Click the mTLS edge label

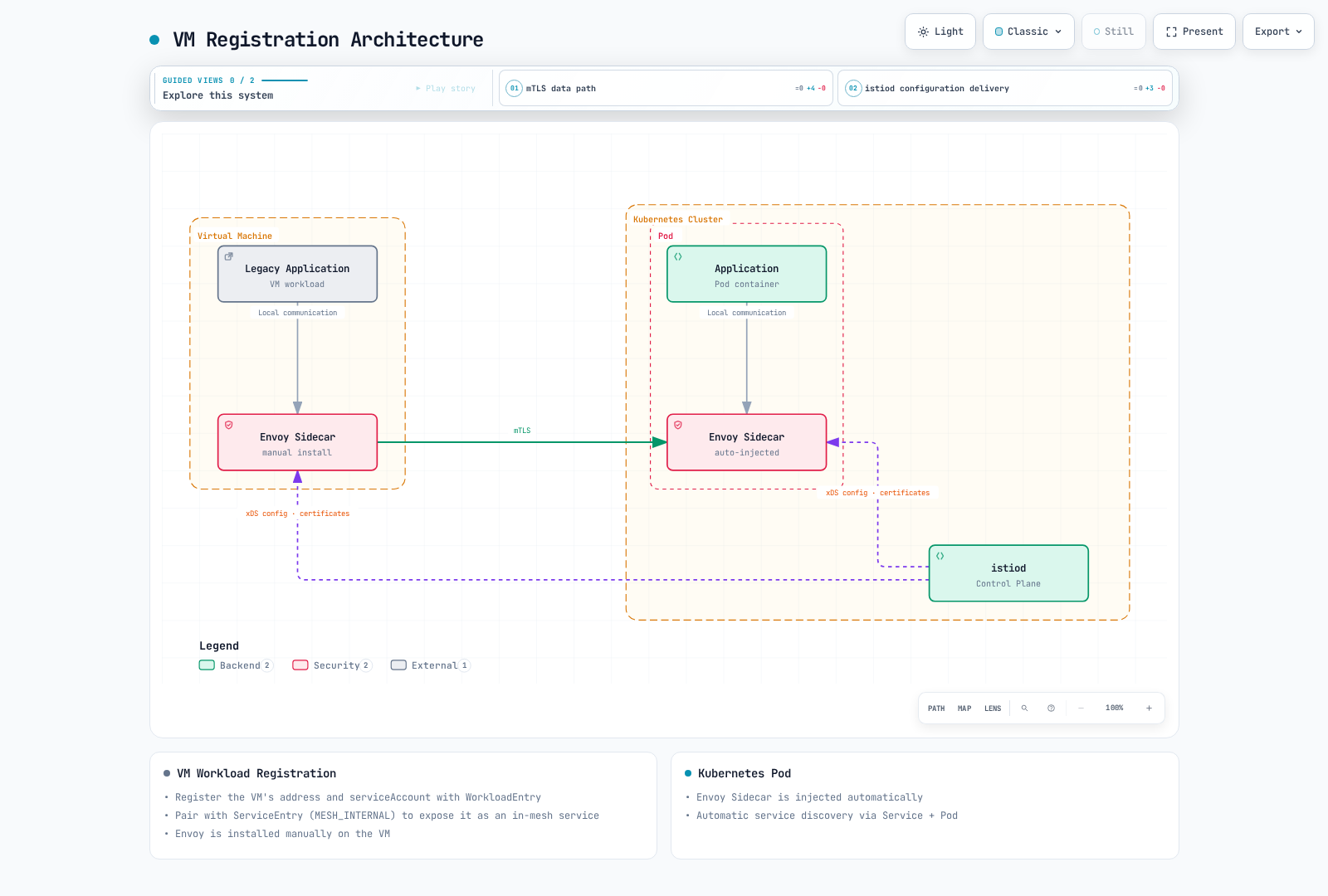(522, 431)
